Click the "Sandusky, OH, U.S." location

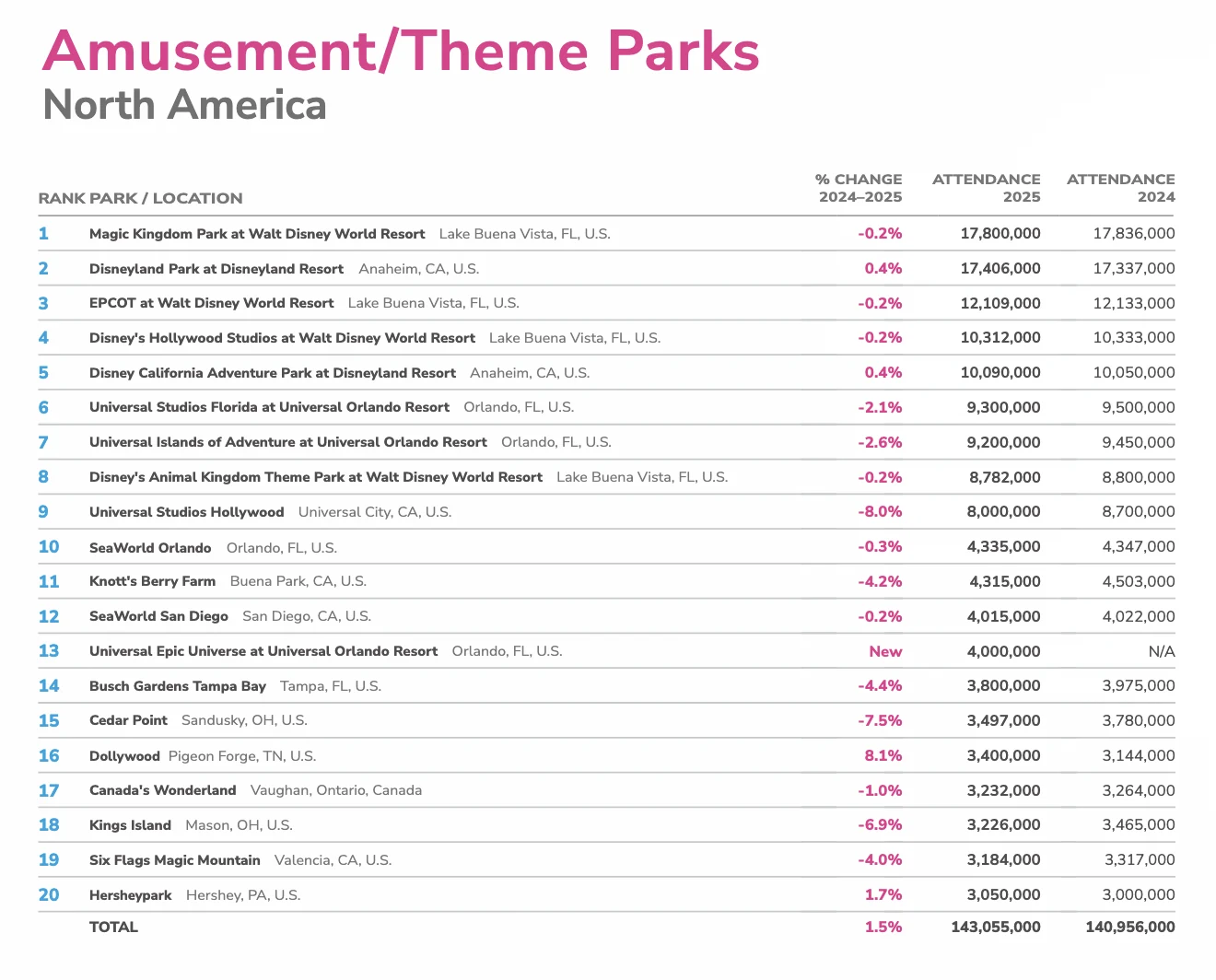[x=244, y=720]
